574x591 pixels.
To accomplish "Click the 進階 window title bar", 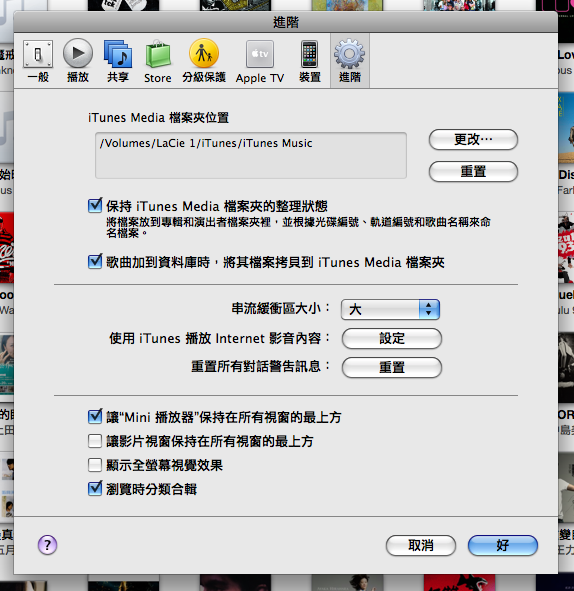I will click(x=286, y=22).
